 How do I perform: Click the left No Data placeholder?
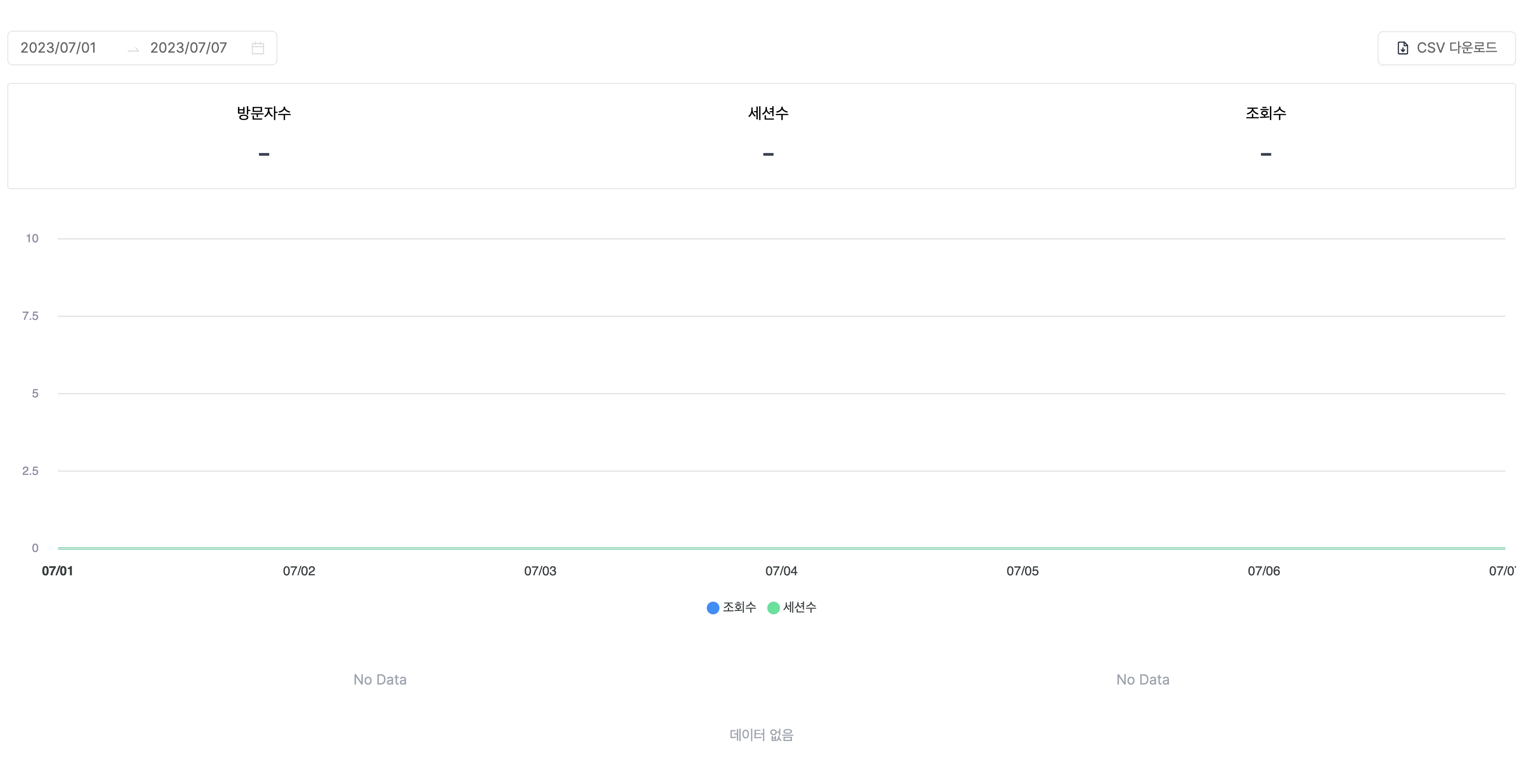tap(379, 680)
